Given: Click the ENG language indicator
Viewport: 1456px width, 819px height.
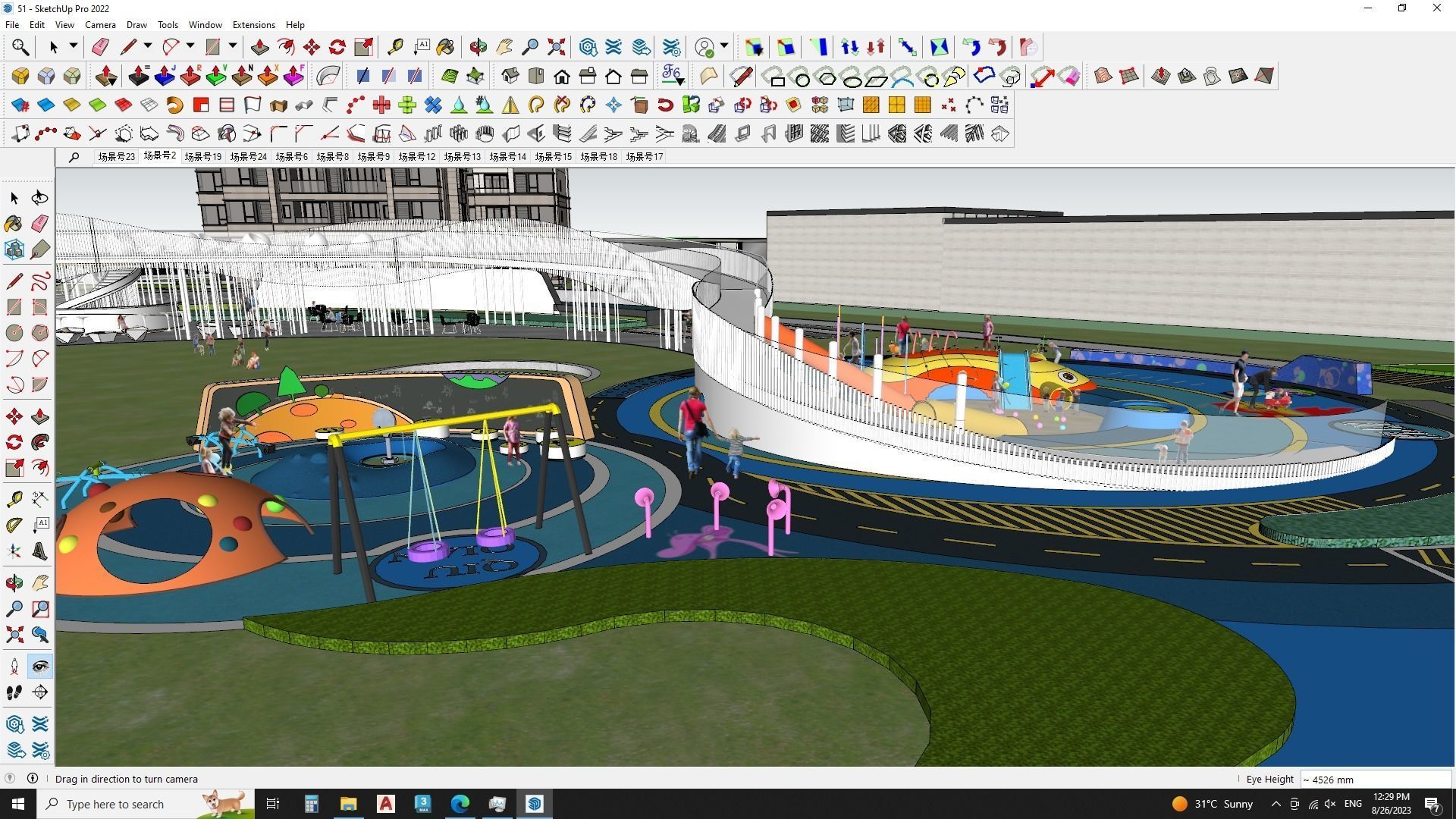Looking at the screenshot, I should pos(1353,804).
